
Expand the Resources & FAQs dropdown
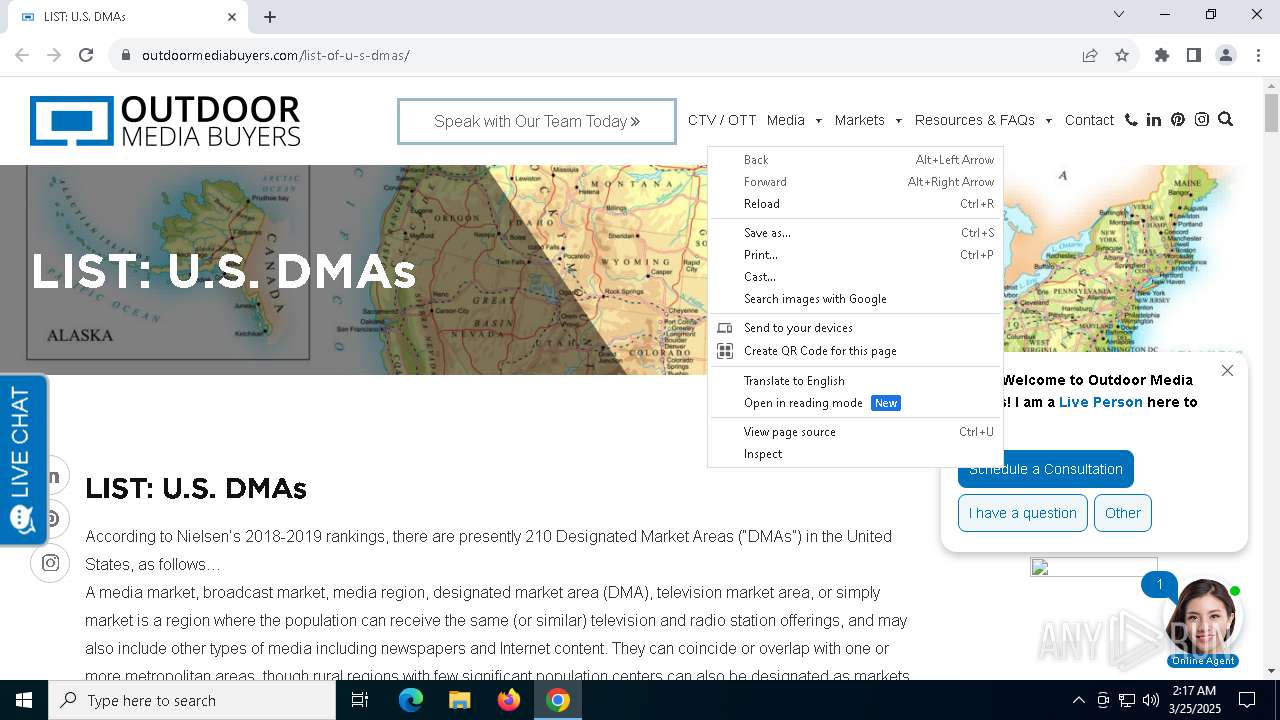[x=983, y=120]
